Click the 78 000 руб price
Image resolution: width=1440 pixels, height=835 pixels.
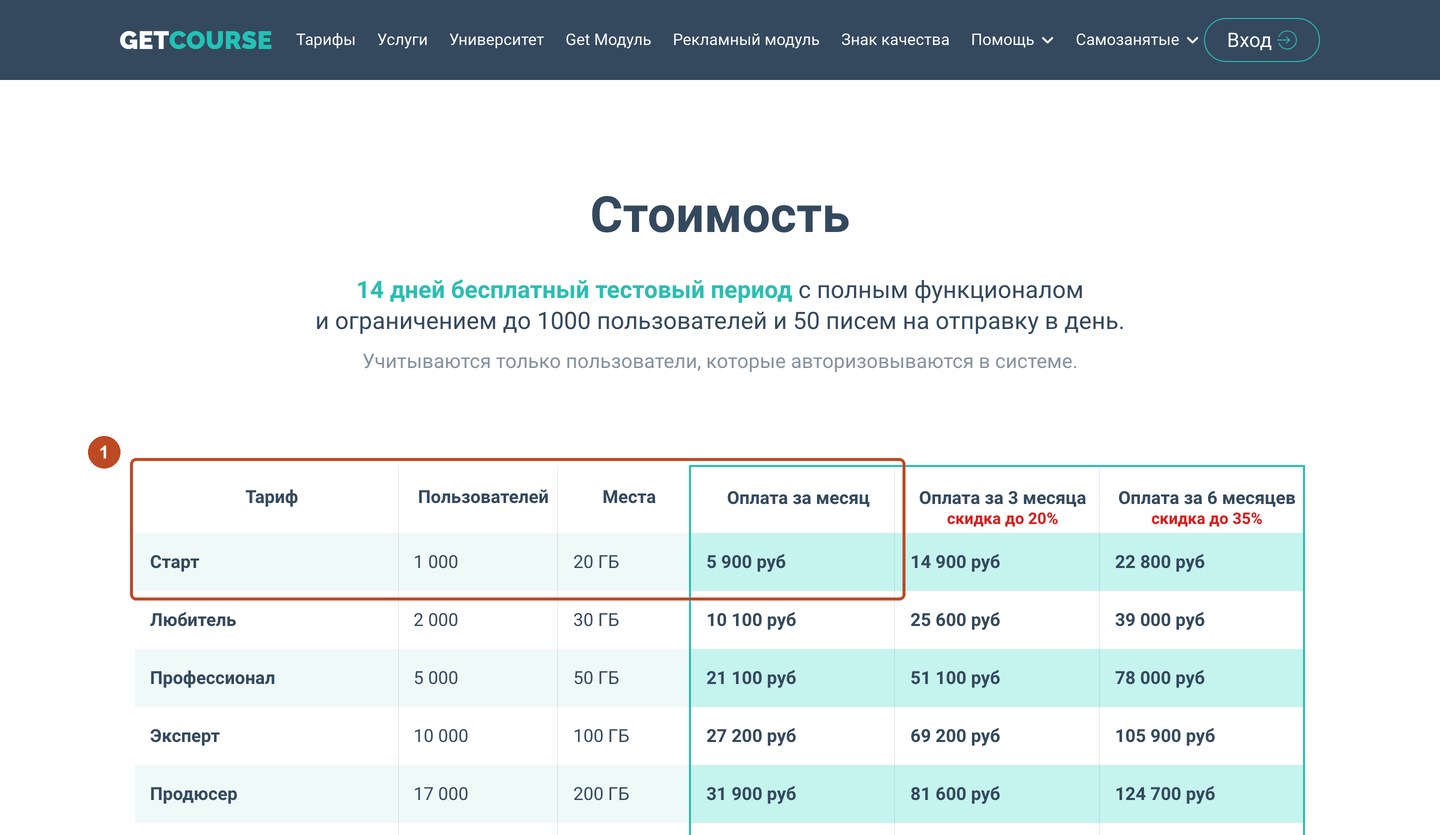(x=1160, y=678)
